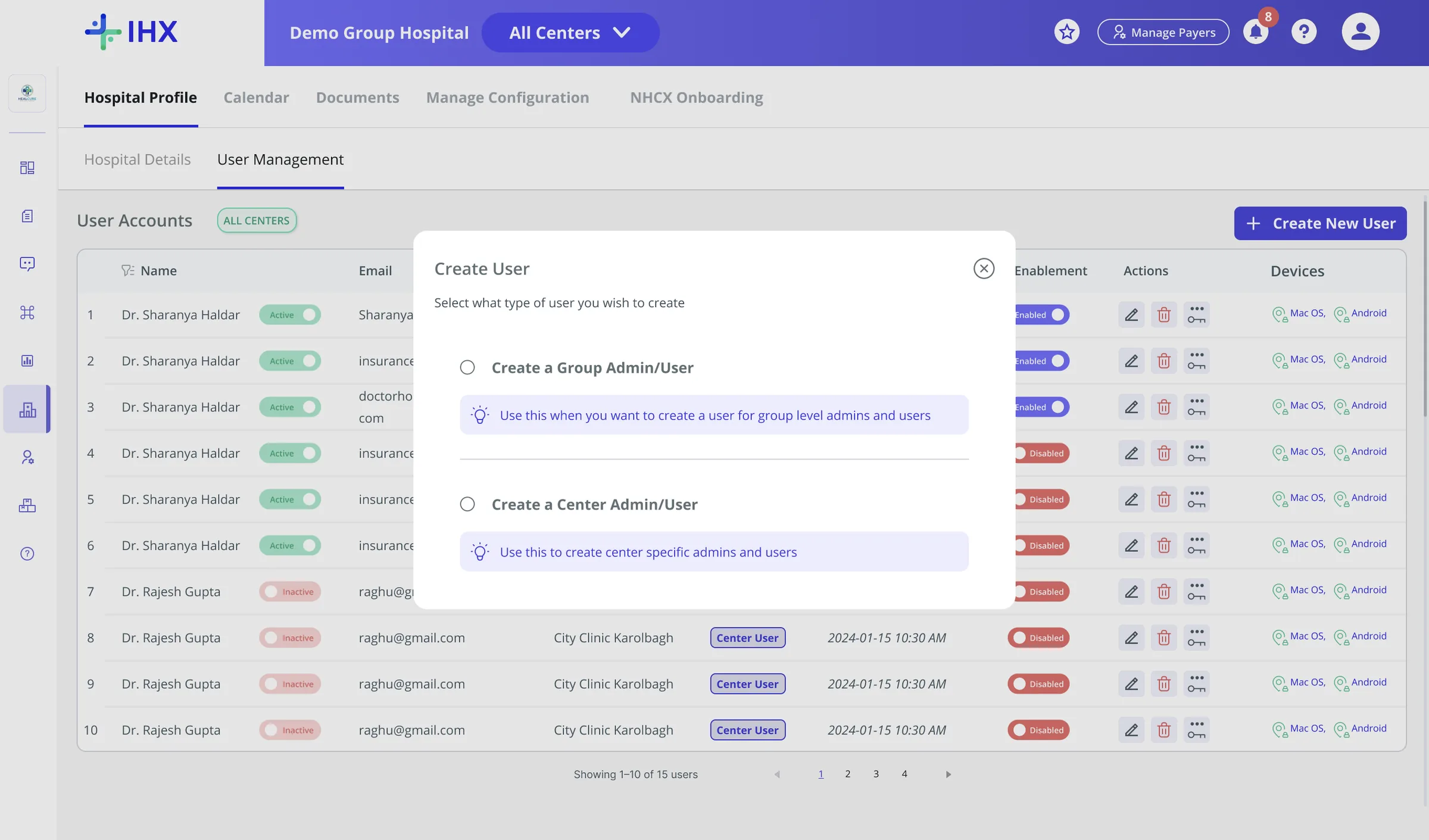The image size is (1429, 840).
Task: Close the Create User dialog
Action: [984, 268]
